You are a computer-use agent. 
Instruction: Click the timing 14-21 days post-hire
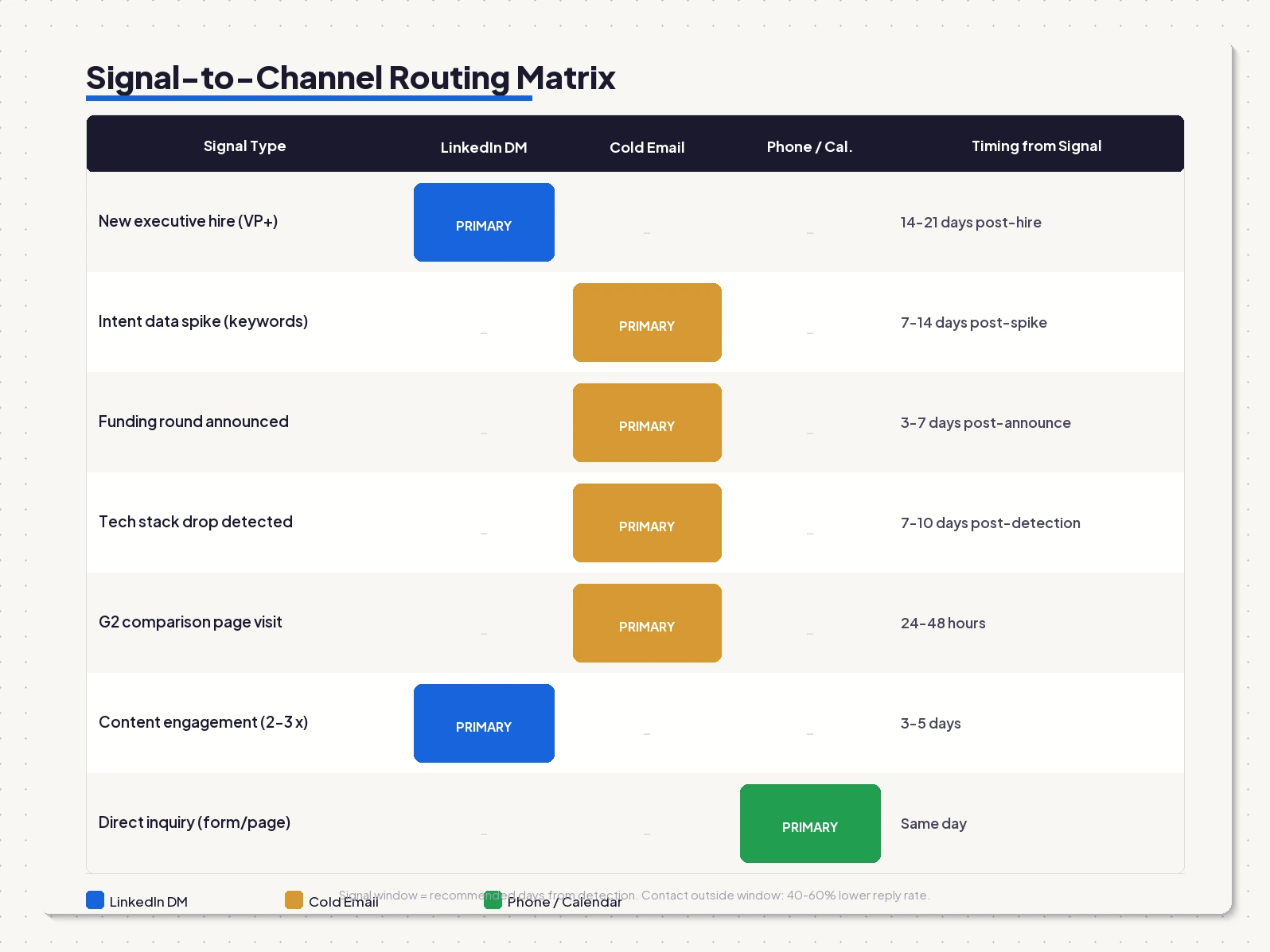point(971,223)
